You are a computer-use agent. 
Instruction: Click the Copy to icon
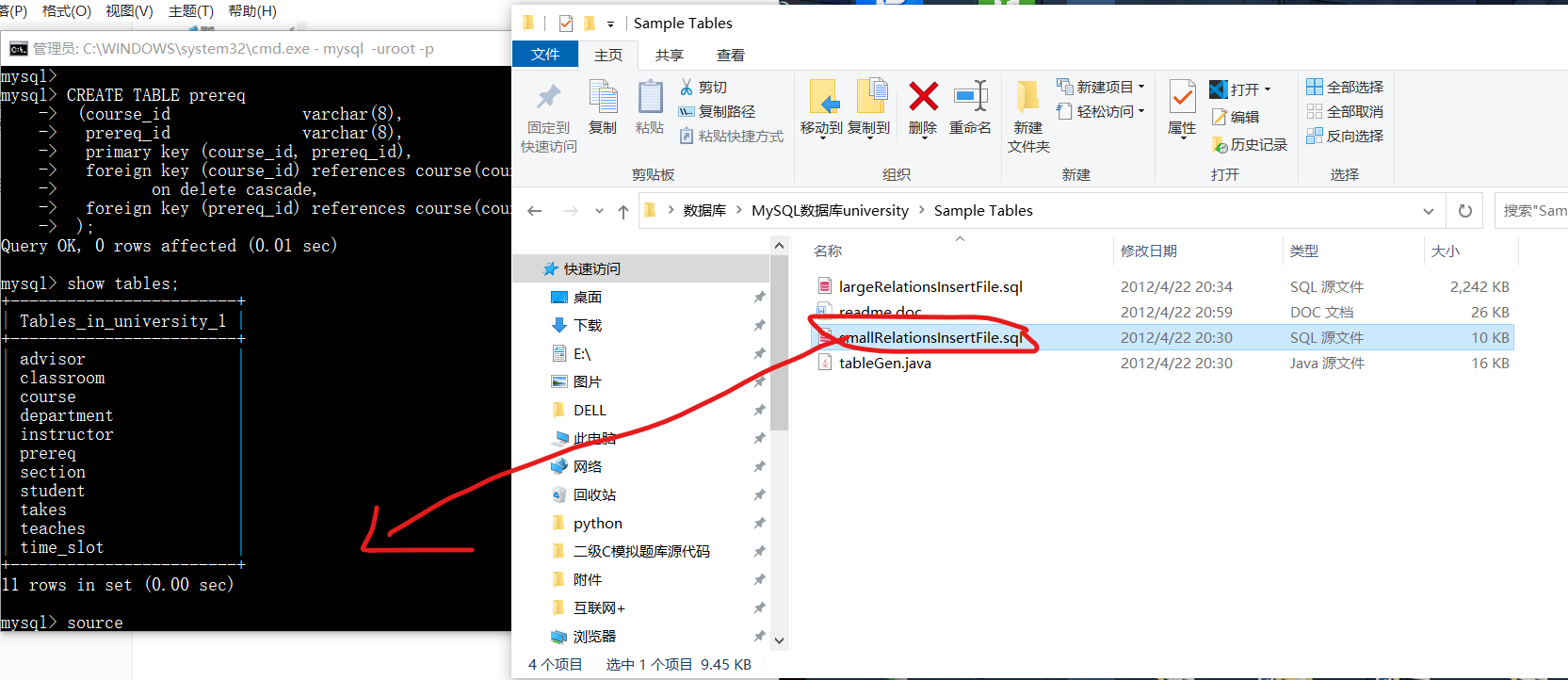click(x=872, y=97)
